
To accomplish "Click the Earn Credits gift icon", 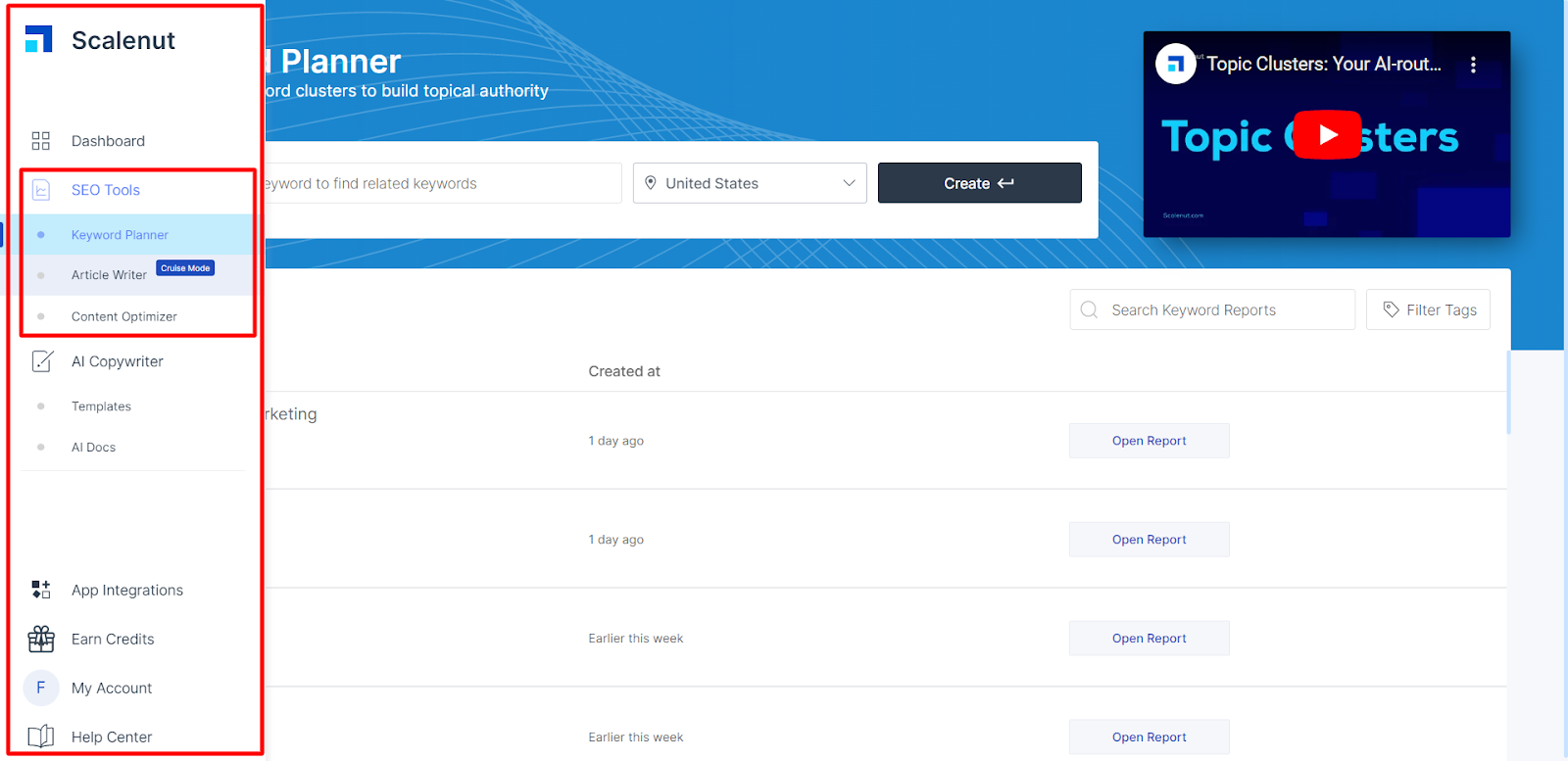I will [41, 639].
